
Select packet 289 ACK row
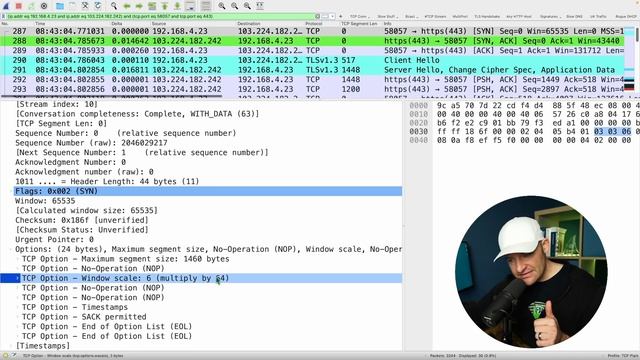pyautogui.click(x=312, y=51)
